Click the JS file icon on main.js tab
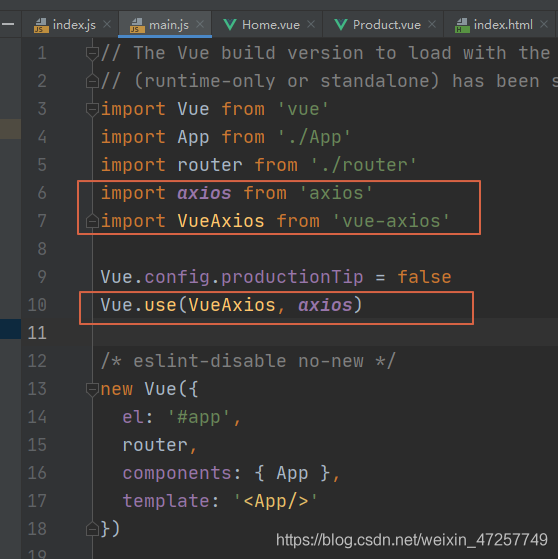The width and height of the screenshot is (558, 559). pos(137,25)
